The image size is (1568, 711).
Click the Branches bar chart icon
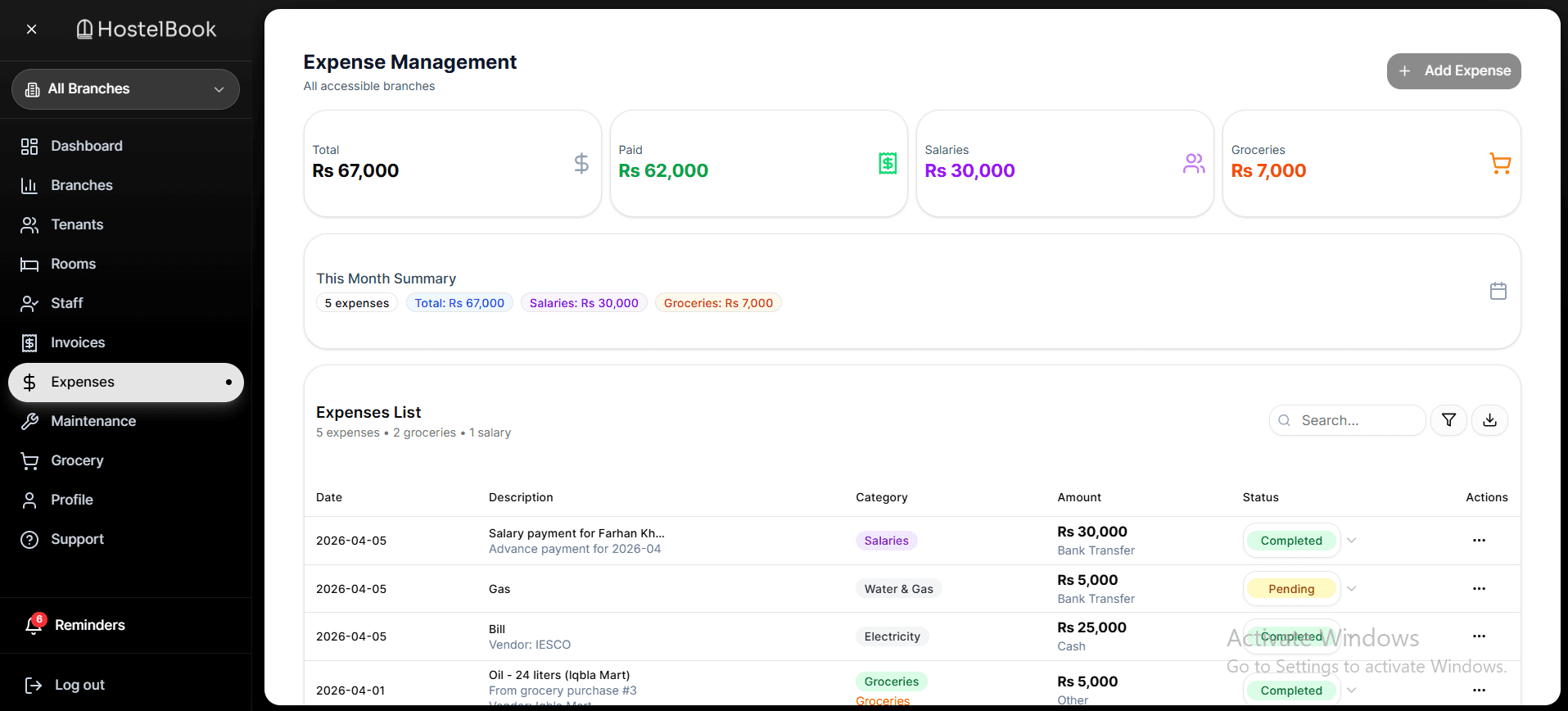(x=29, y=186)
